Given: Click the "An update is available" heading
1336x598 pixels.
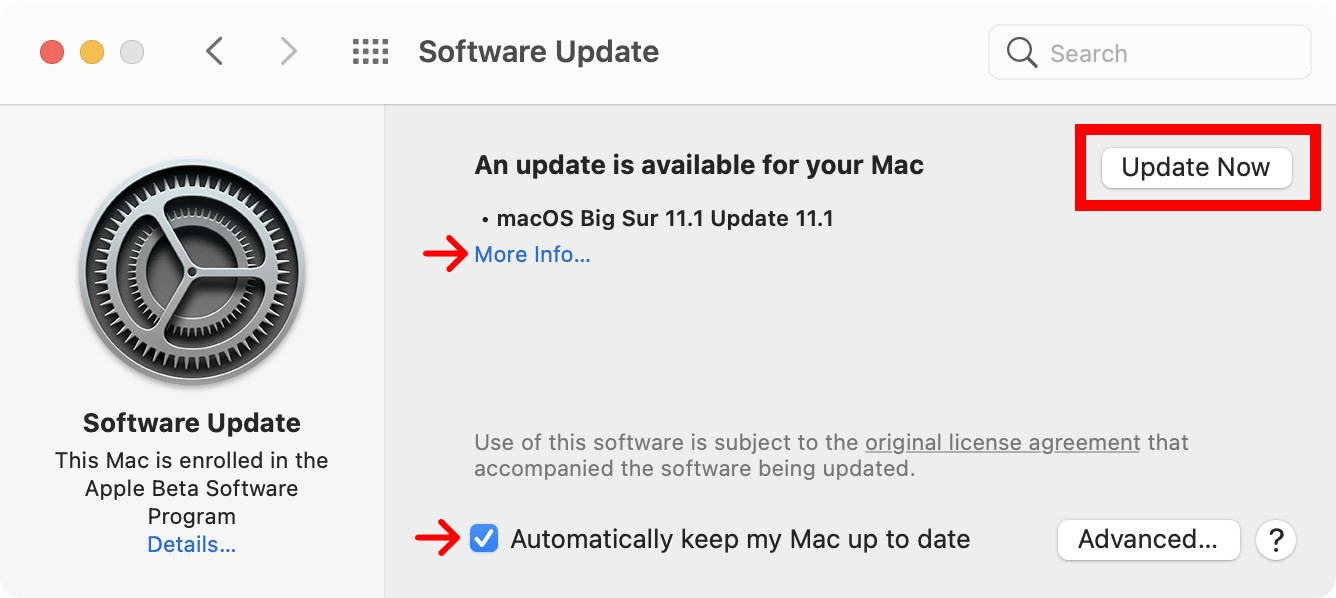Looking at the screenshot, I should pyautogui.click(x=698, y=165).
